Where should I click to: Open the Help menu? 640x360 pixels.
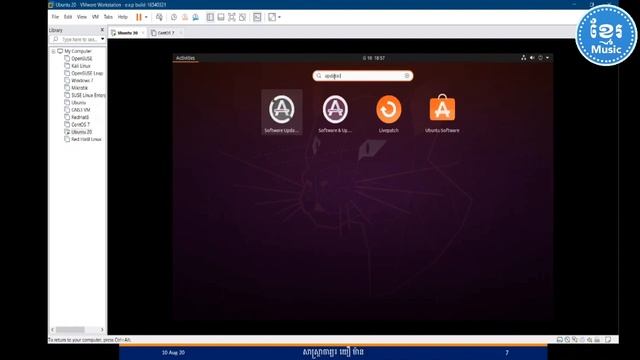[122, 17]
